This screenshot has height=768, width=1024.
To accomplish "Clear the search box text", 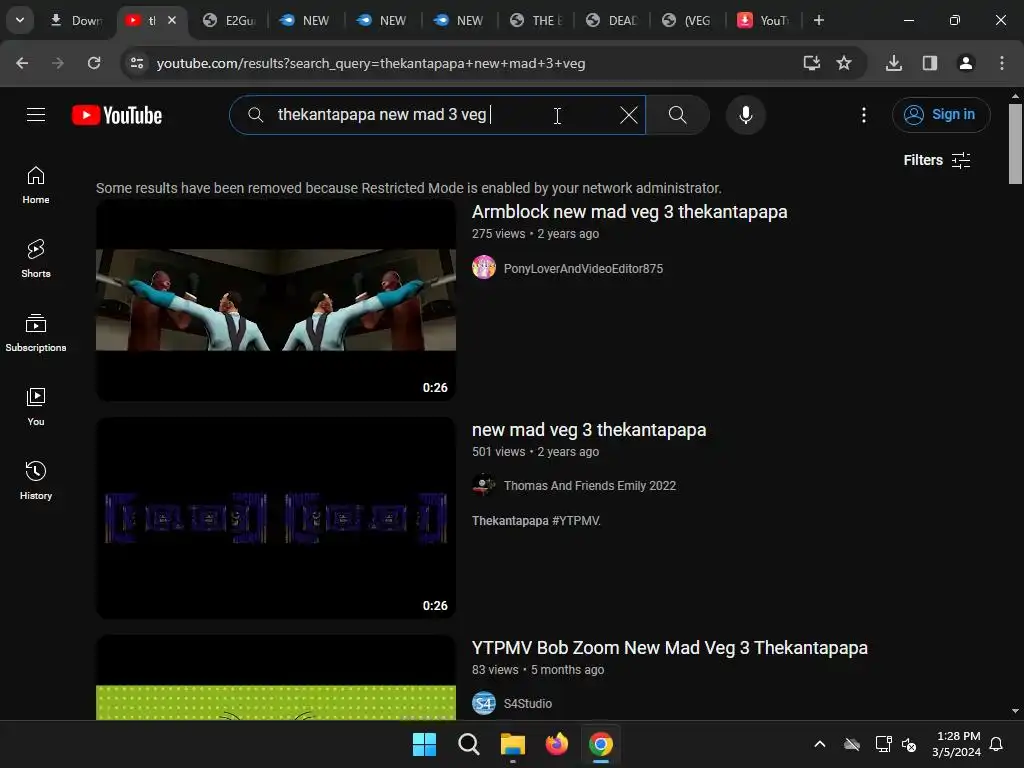I will pyautogui.click(x=628, y=115).
